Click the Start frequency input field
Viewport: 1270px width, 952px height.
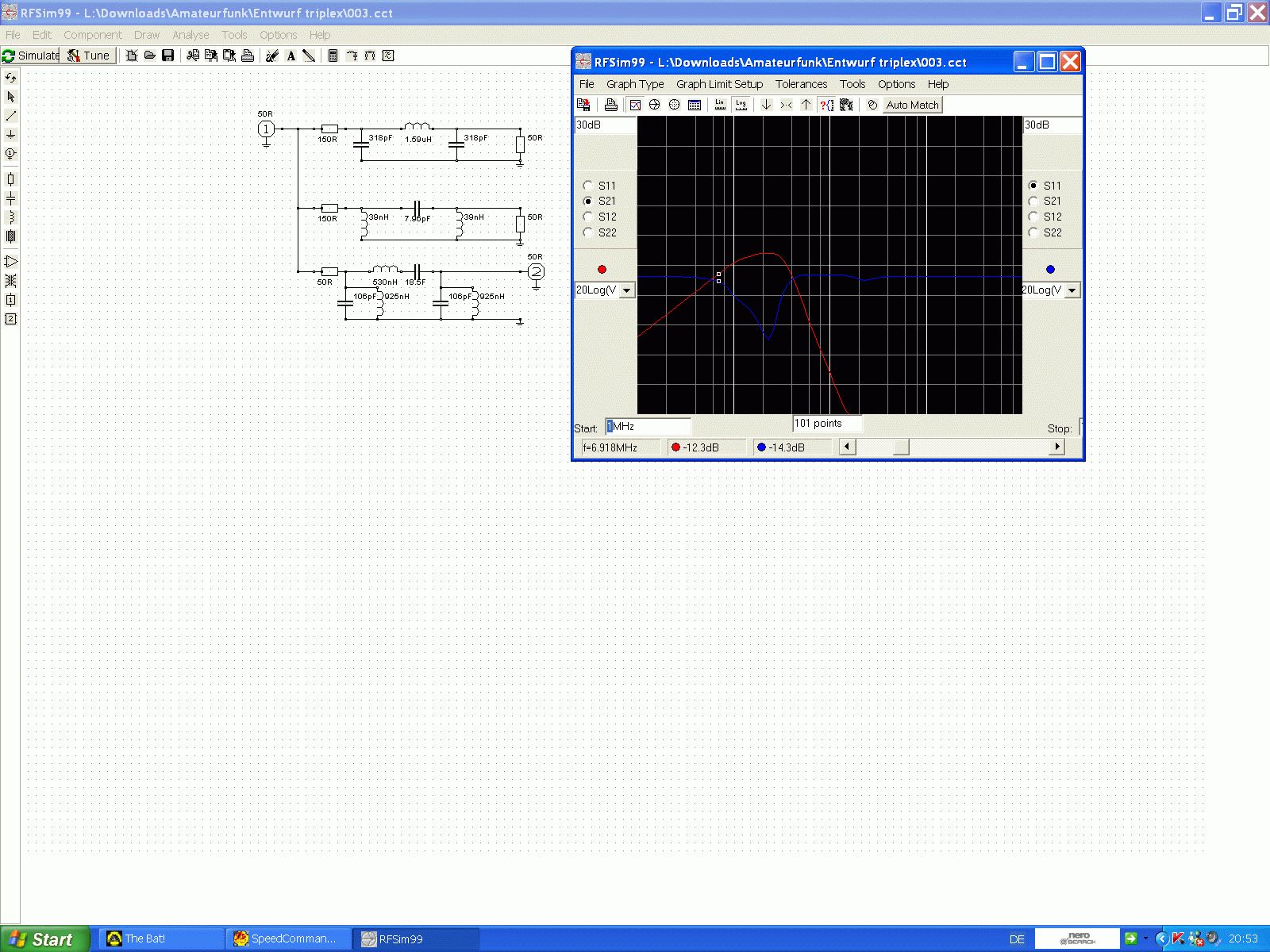(x=647, y=427)
